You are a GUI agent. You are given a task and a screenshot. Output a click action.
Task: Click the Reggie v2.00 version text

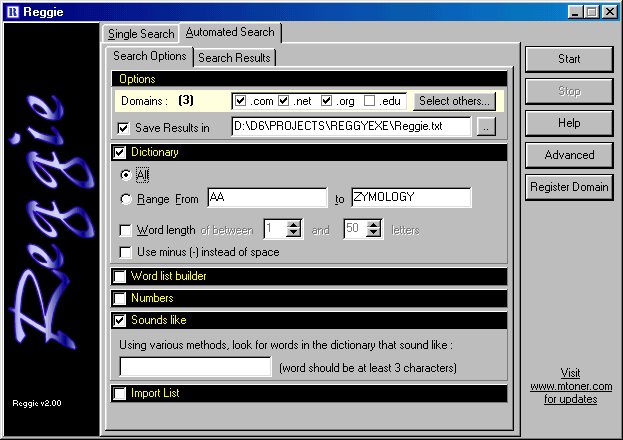(x=37, y=403)
